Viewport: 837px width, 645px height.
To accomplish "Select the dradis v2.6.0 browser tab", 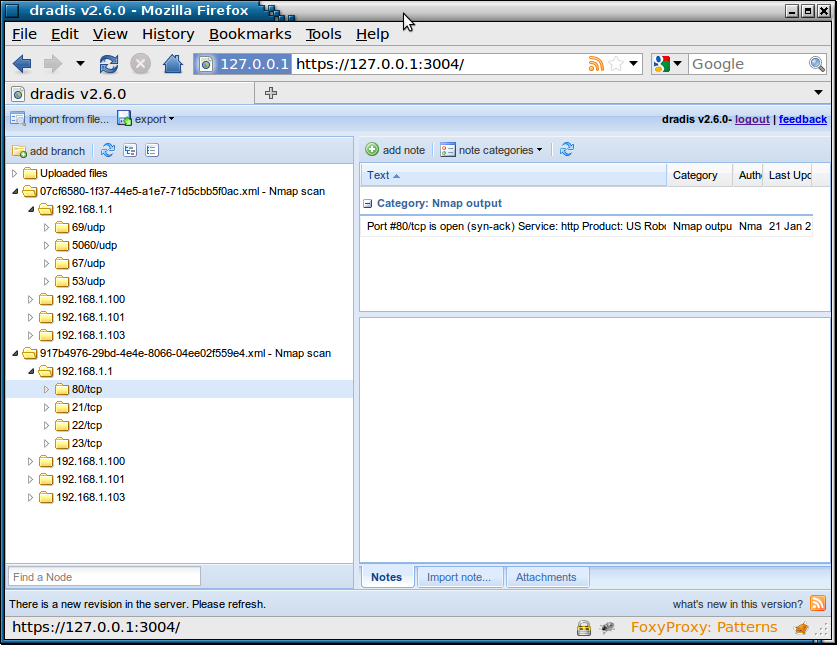I will [x=131, y=94].
